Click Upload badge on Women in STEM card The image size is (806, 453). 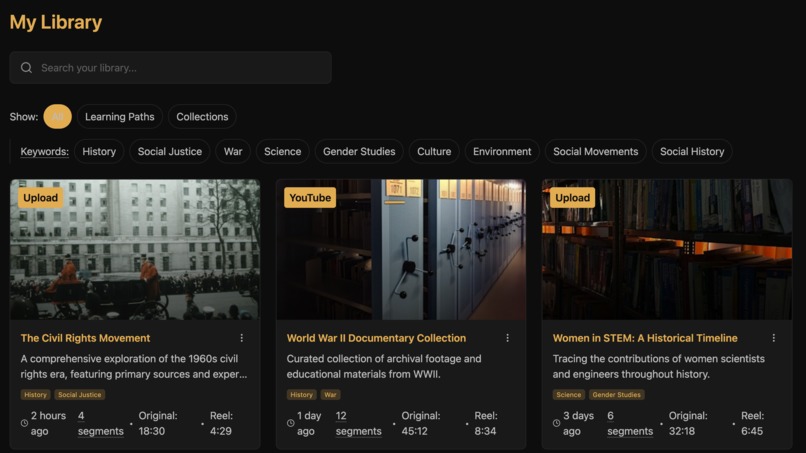point(572,198)
